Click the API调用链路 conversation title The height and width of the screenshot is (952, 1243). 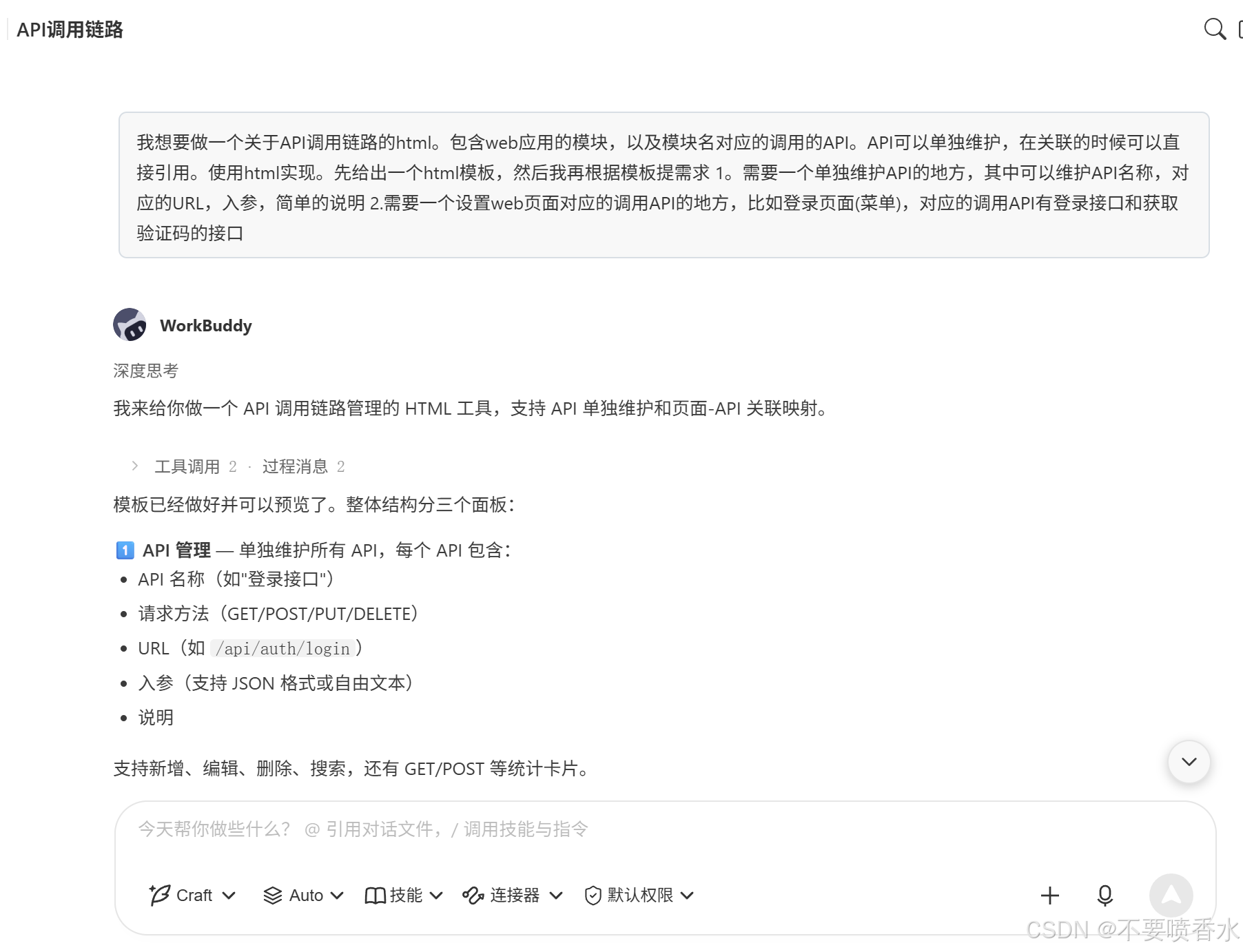click(x=70, y=30)
